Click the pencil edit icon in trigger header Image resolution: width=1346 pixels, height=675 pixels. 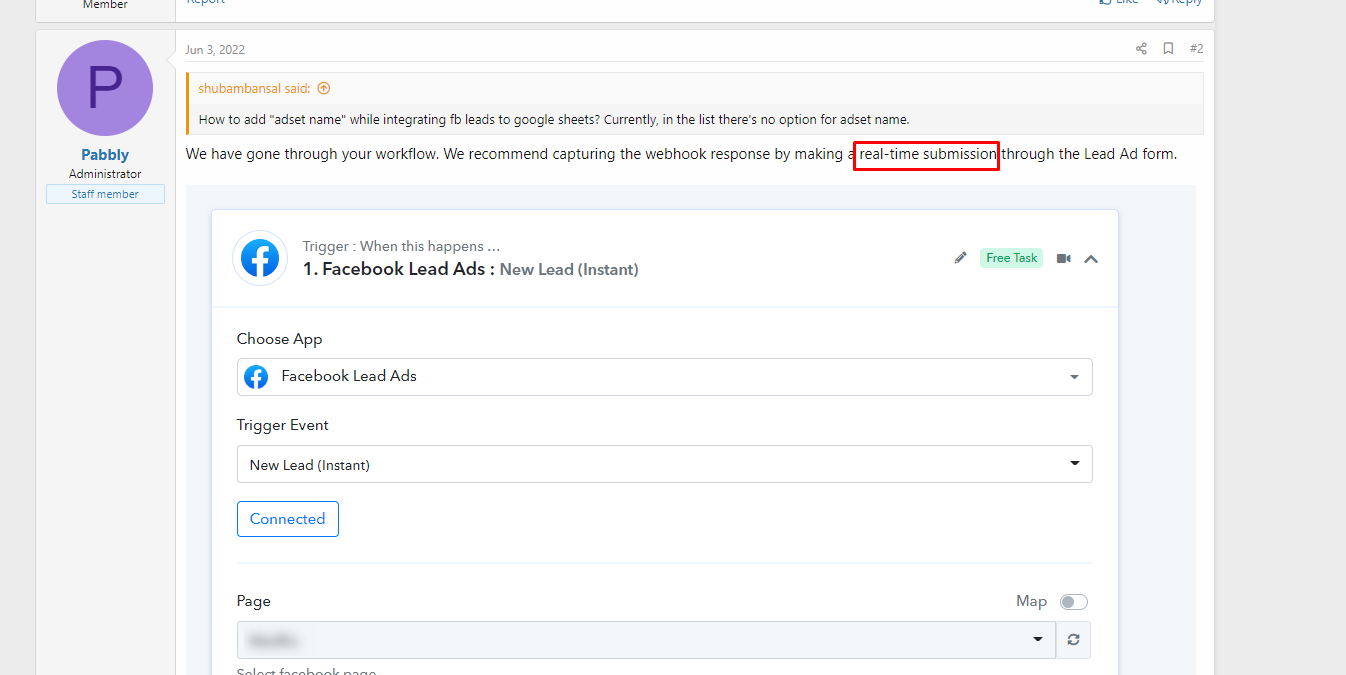click(960, 258)
